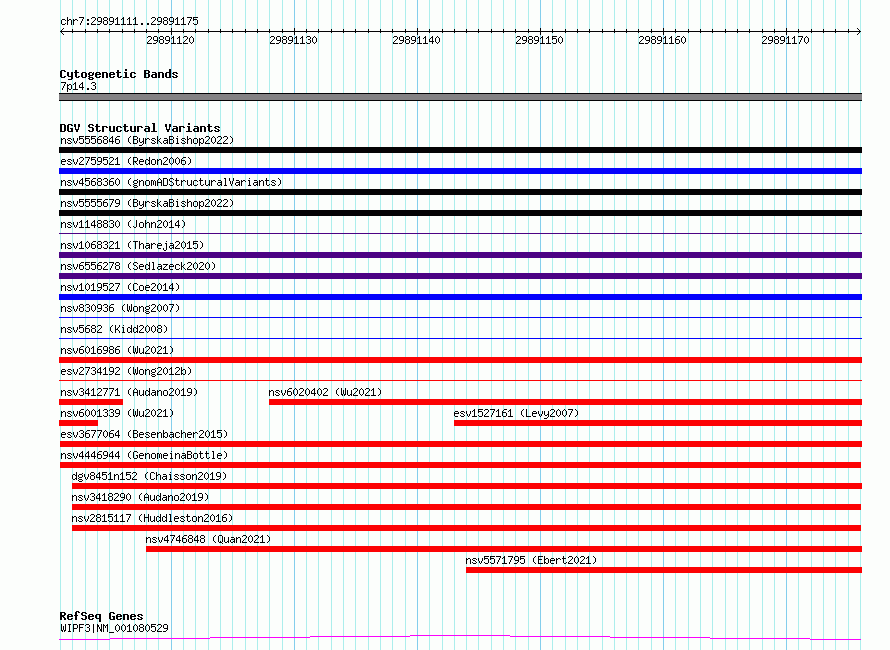Click the ruler position 29891140 label
Viewport: 890px width, 650px height.
point(416,40)
